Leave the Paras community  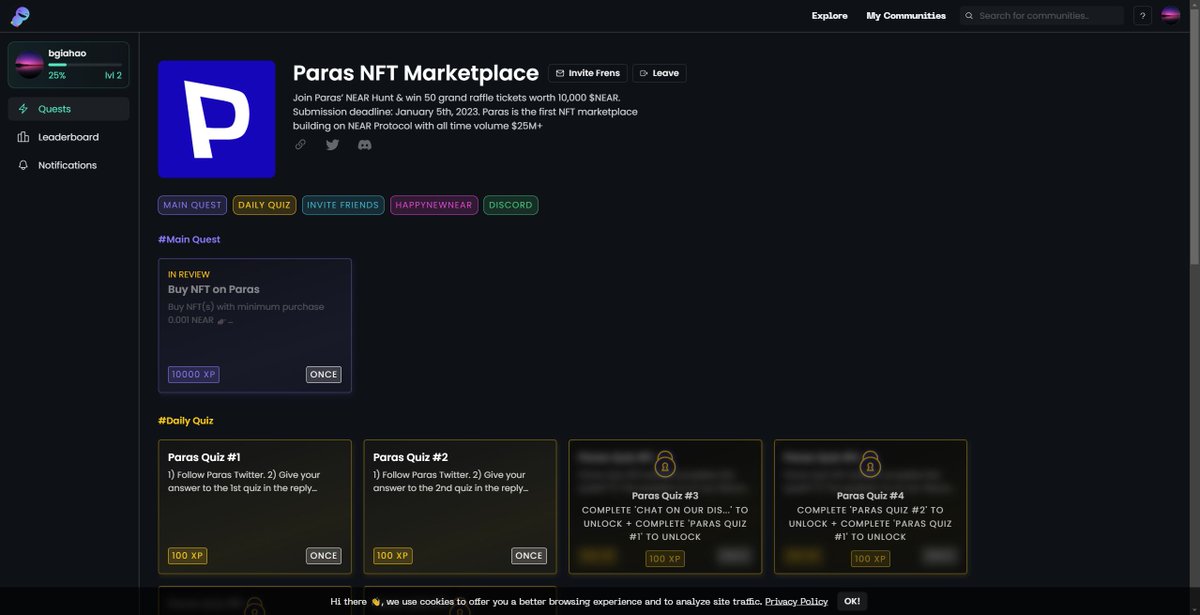[x=659, y=73]
